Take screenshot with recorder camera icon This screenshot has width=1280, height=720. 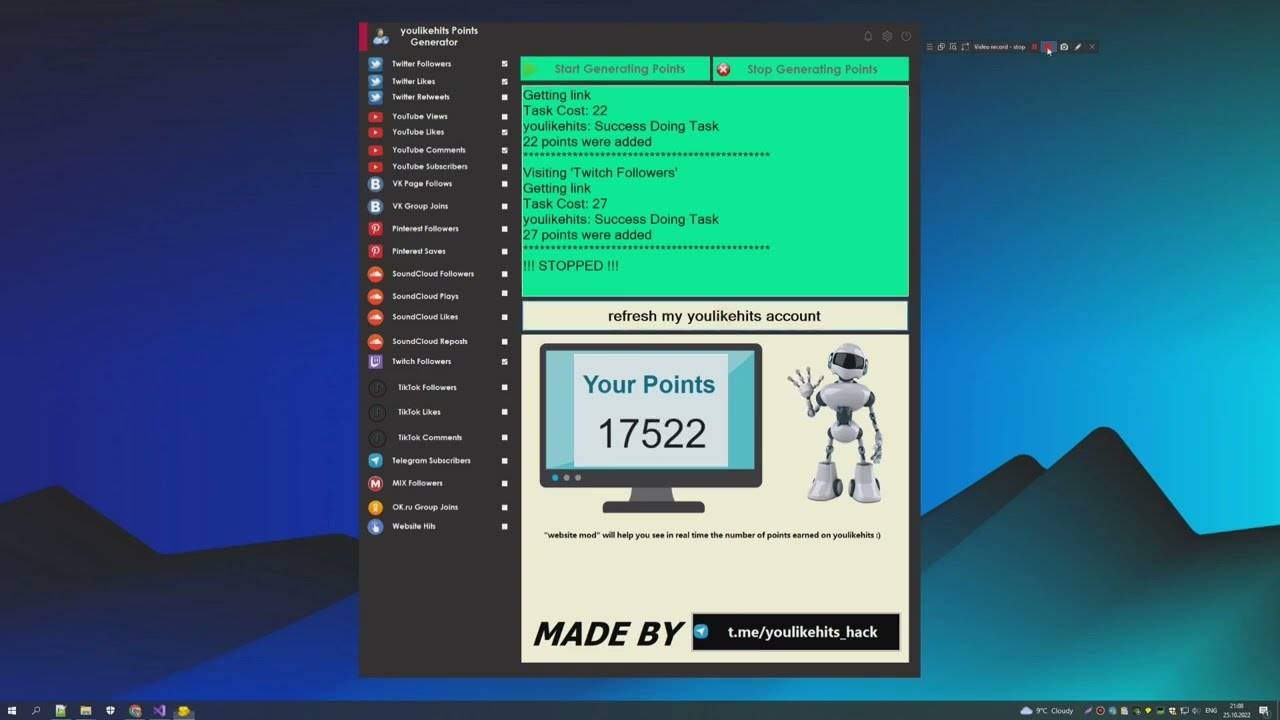(x=1064, y=47)
